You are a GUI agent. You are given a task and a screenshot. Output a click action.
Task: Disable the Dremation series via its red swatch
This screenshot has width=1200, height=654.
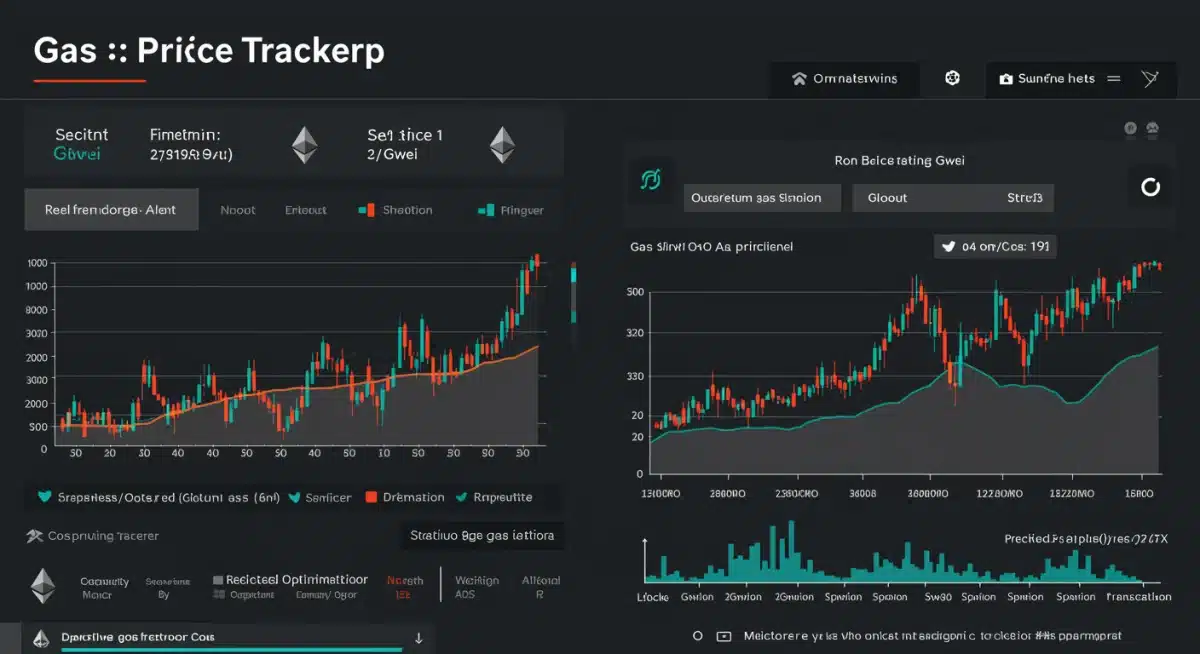(x=369, y=497)
